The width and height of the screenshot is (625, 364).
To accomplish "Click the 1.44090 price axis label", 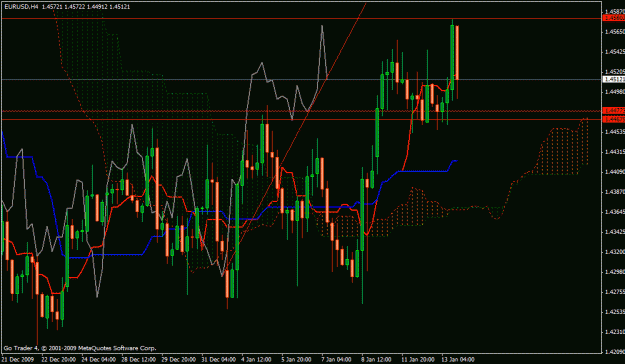I will point(614,172).
